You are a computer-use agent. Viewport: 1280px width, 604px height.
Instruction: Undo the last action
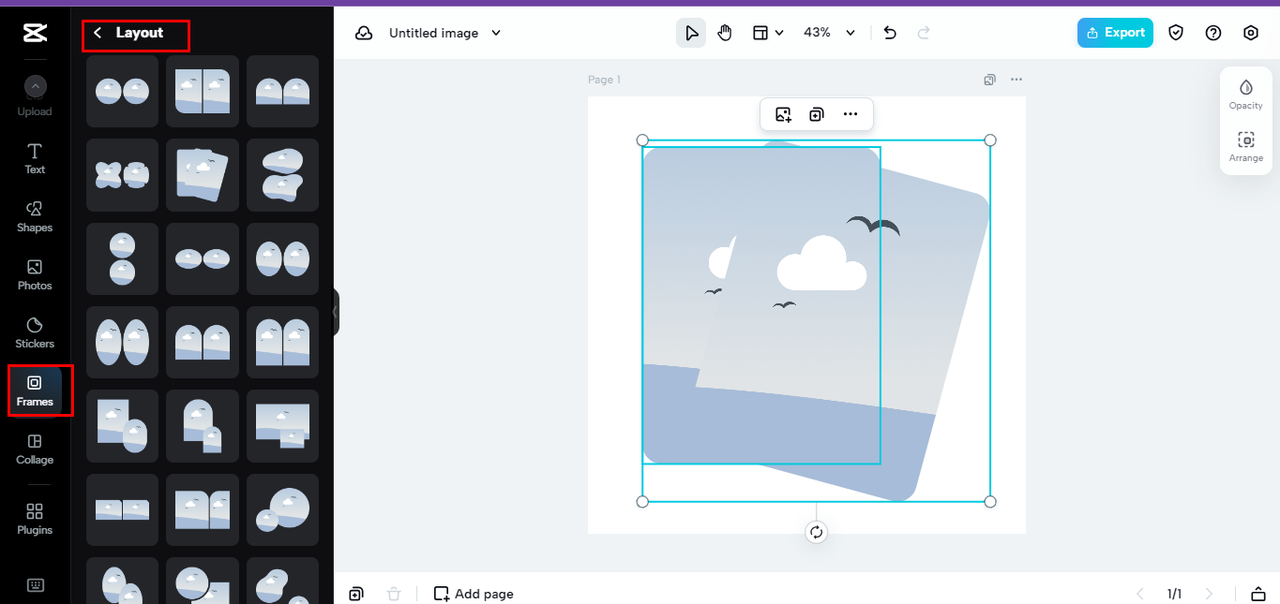click(890, 33)
